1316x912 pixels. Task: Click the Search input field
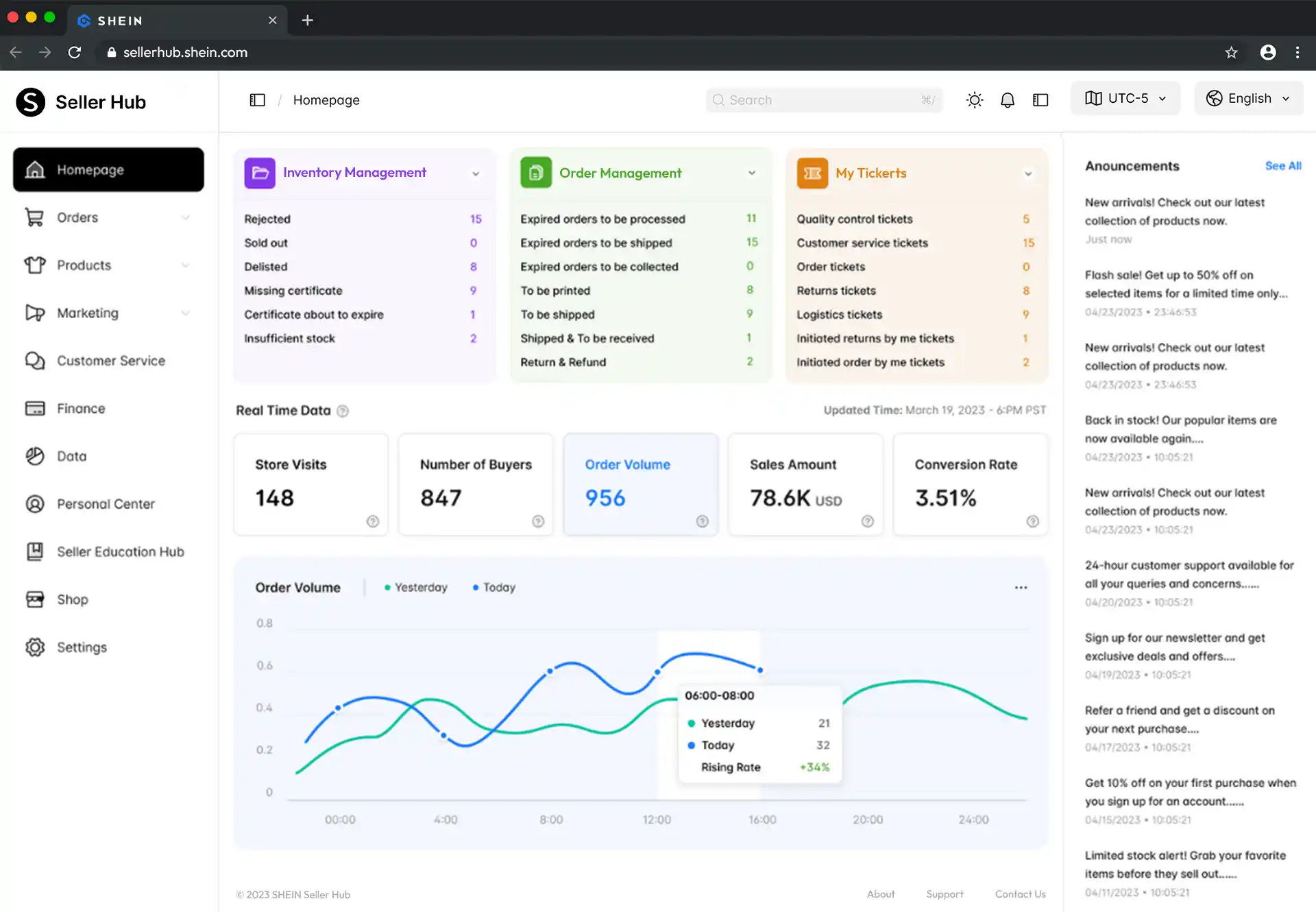click(x=822, y=100)
